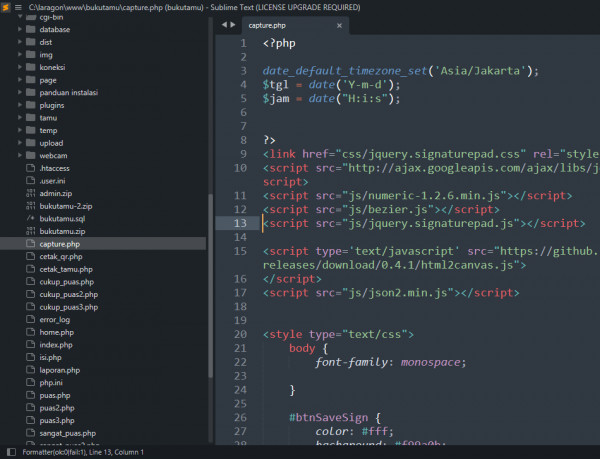Expand the img folder arrow
This screenshot has width=600, height=459.
pyautogui.click(x=20, y=54)
